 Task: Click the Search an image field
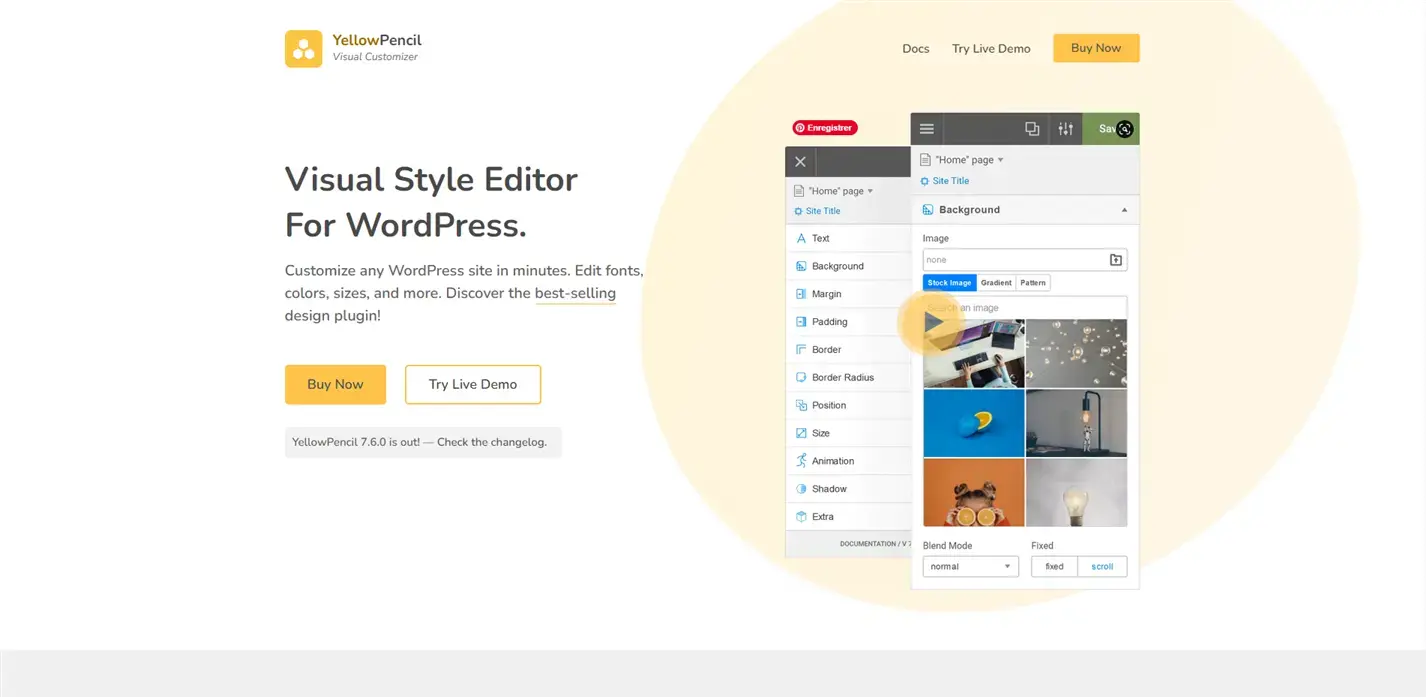pos(1025,308)
